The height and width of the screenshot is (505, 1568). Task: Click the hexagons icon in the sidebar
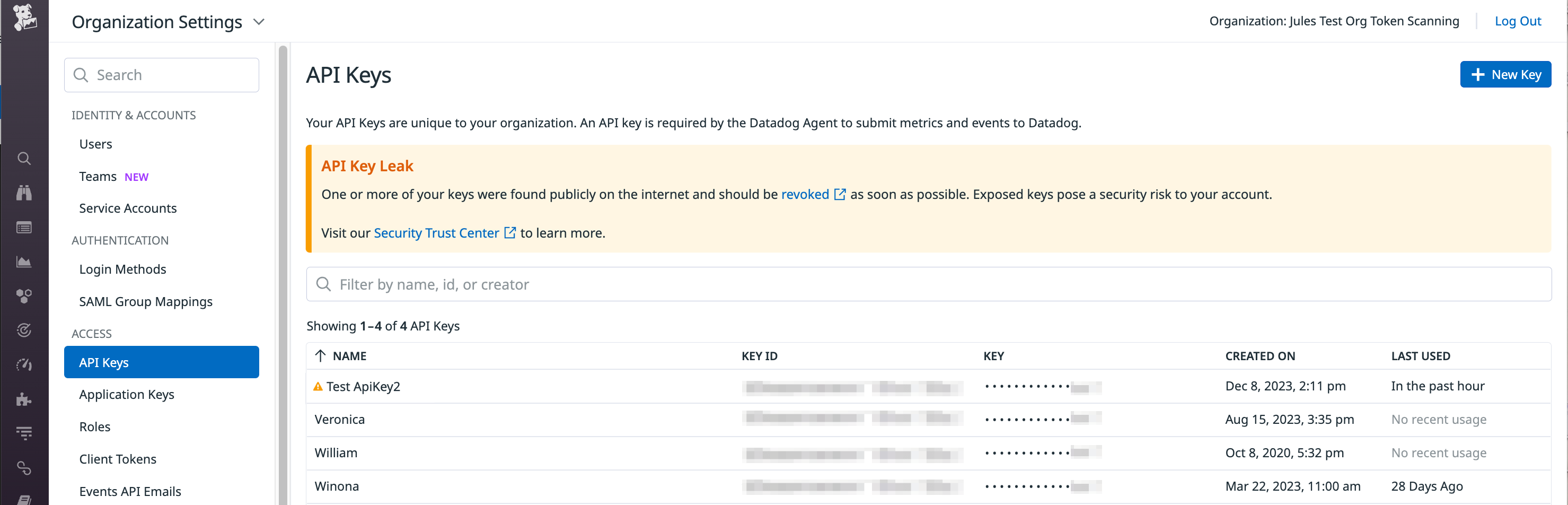(x=24, y=295)
